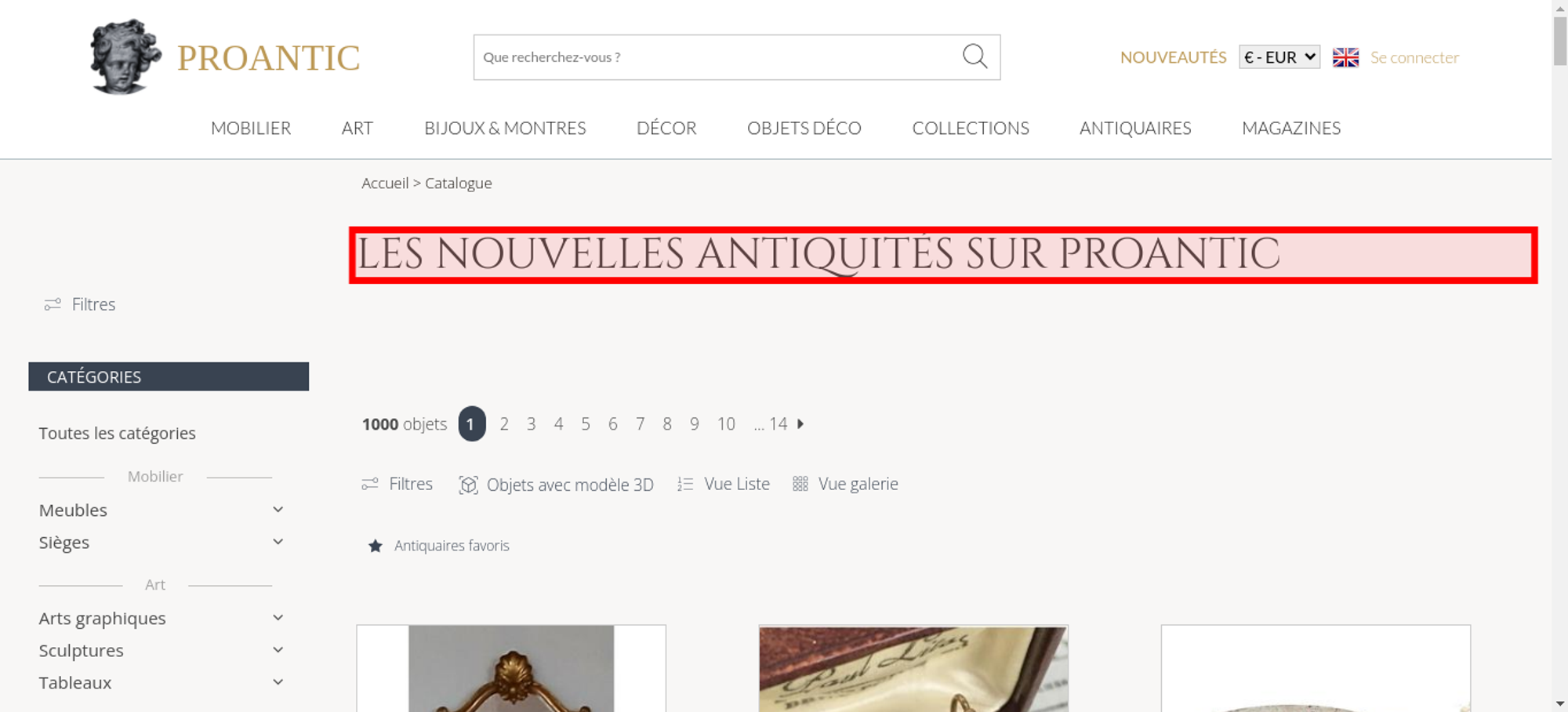Open the BIJOUX & MONTRES menu
The image size is (1568, 712).
pyautogui.click(x=505, y=128)
